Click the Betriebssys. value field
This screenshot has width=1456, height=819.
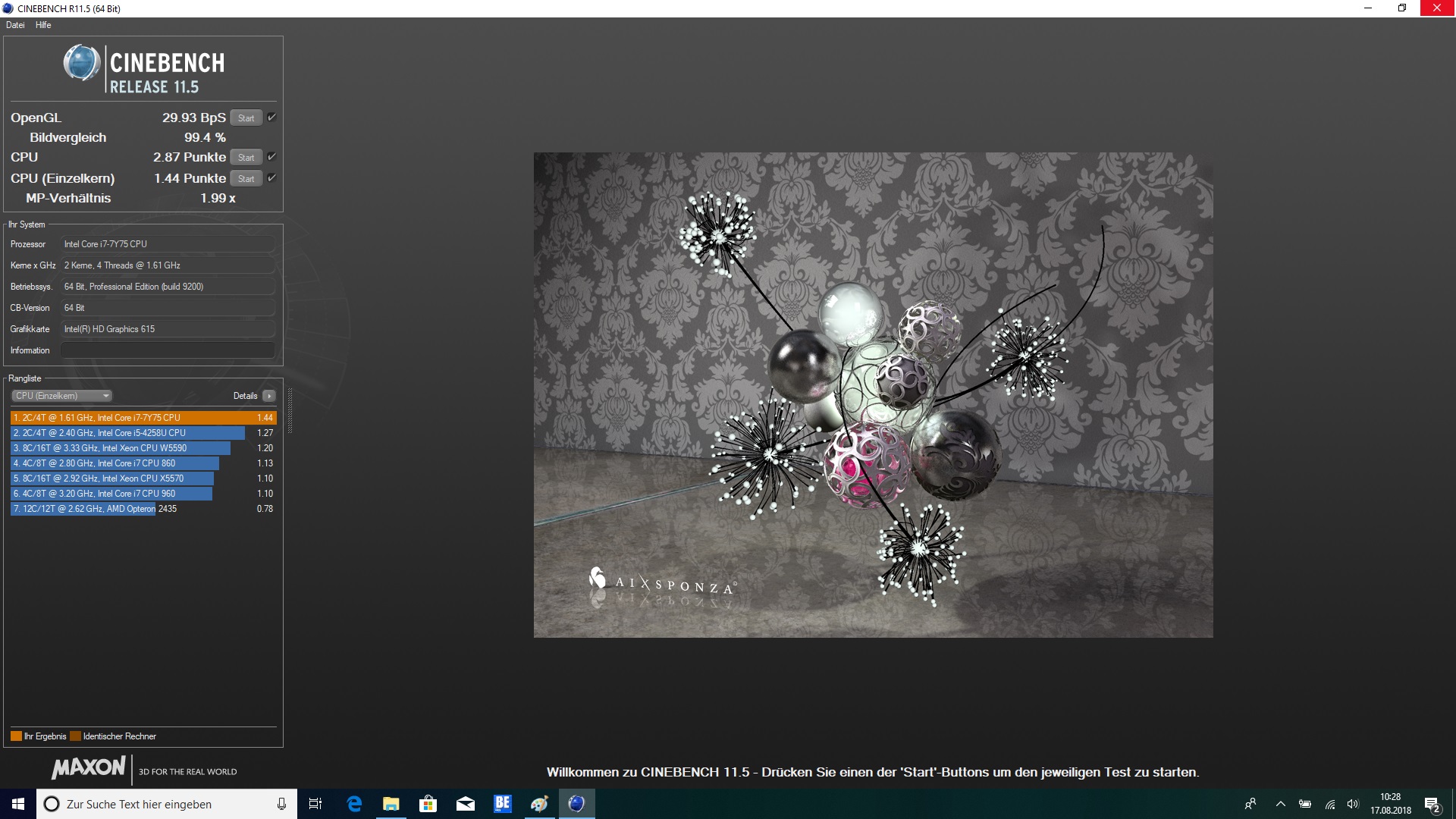(168, 287)
